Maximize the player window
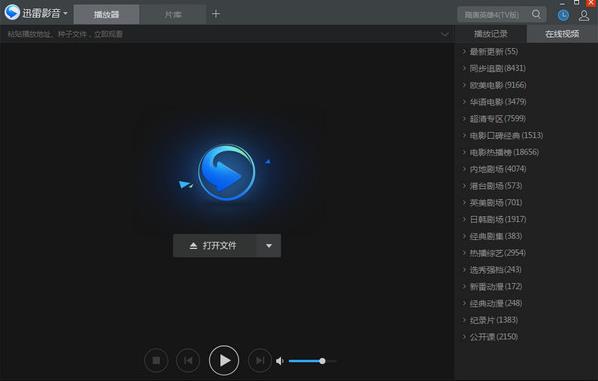The height and width of the screenshot is (381, 598). tap(576, 3)
